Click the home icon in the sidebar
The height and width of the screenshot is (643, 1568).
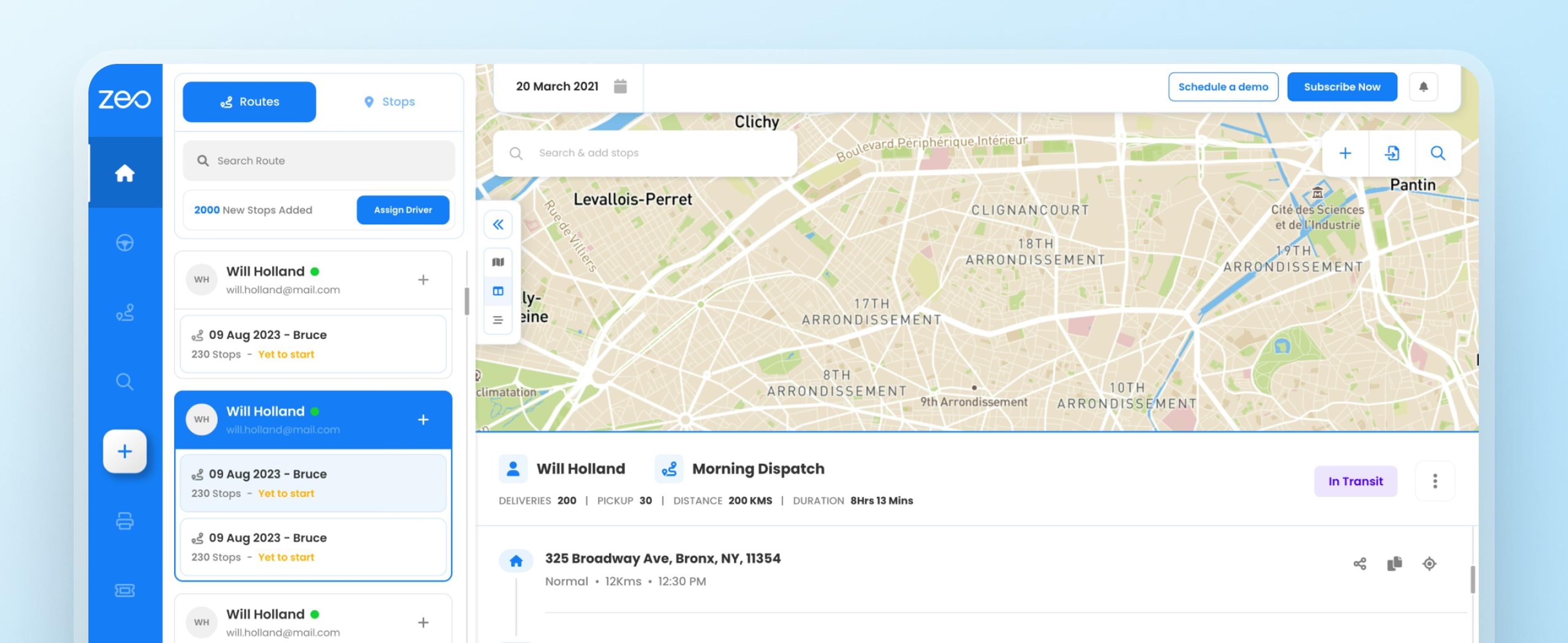(x=125, y=174)
